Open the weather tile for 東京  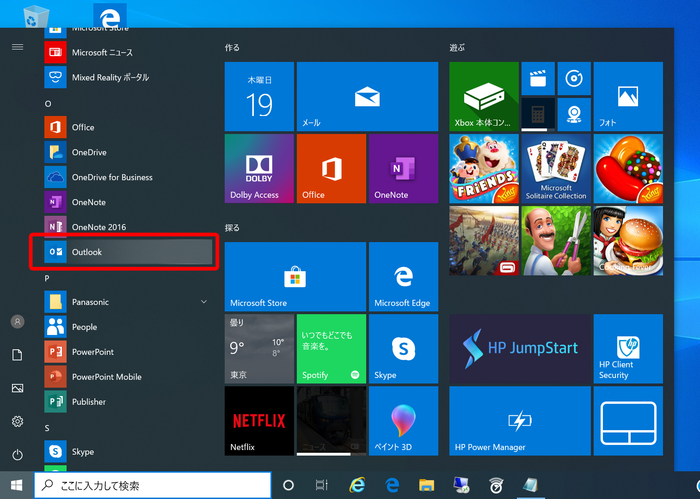[259, 349]
